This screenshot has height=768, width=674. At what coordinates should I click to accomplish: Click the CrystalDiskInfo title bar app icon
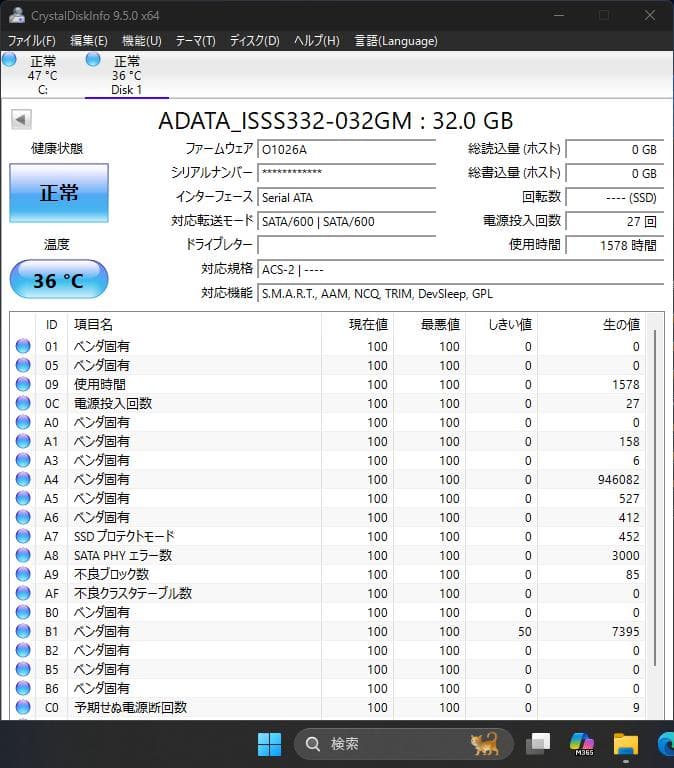[x=17, y=15]
